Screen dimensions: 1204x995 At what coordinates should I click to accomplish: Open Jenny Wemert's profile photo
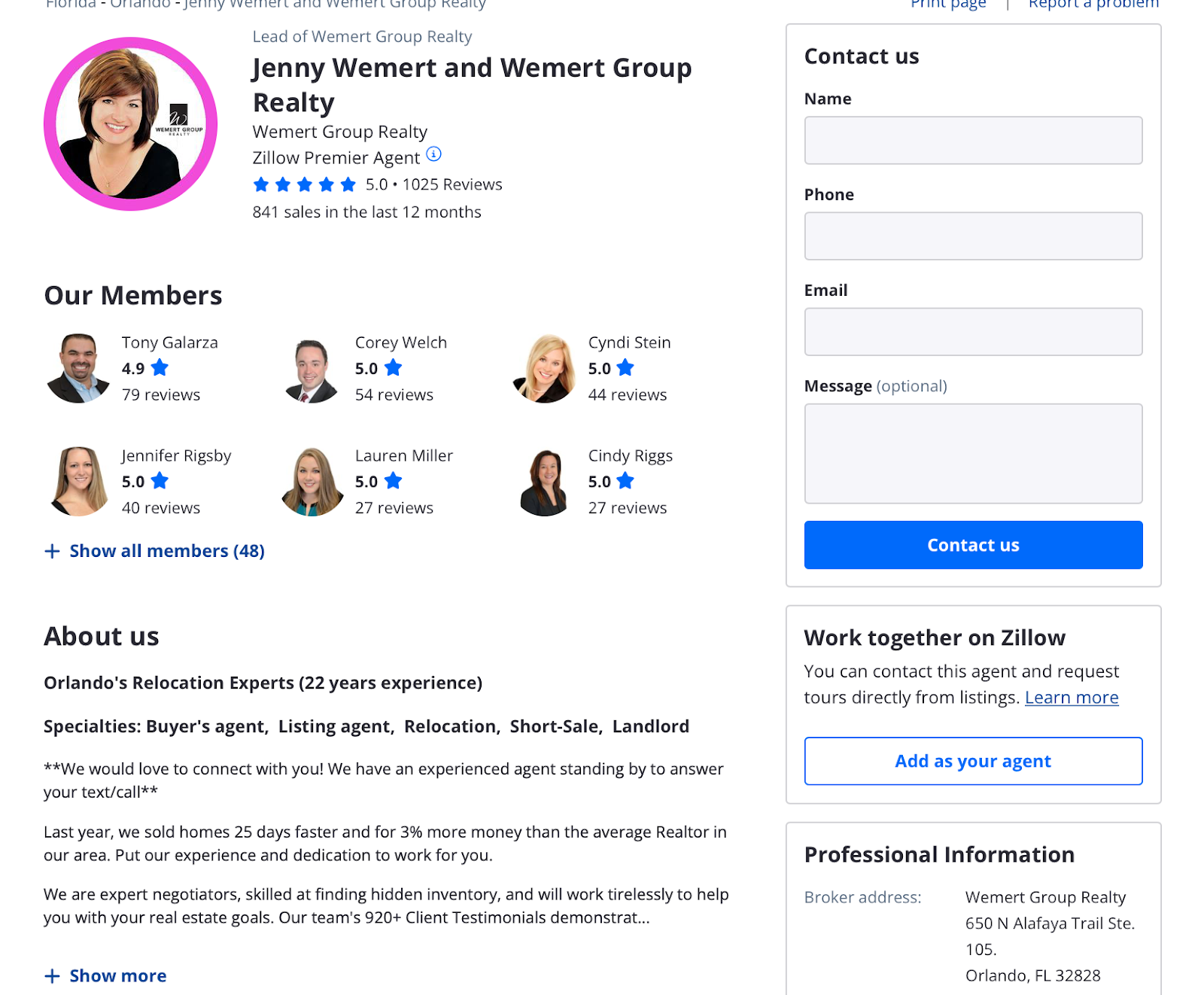pos(131,124)
